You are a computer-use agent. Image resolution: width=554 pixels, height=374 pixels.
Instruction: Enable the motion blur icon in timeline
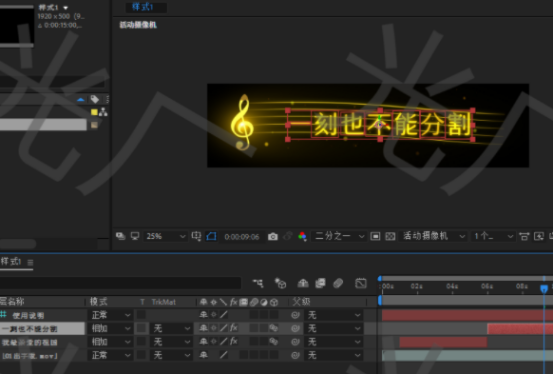(x=338, y=283)
